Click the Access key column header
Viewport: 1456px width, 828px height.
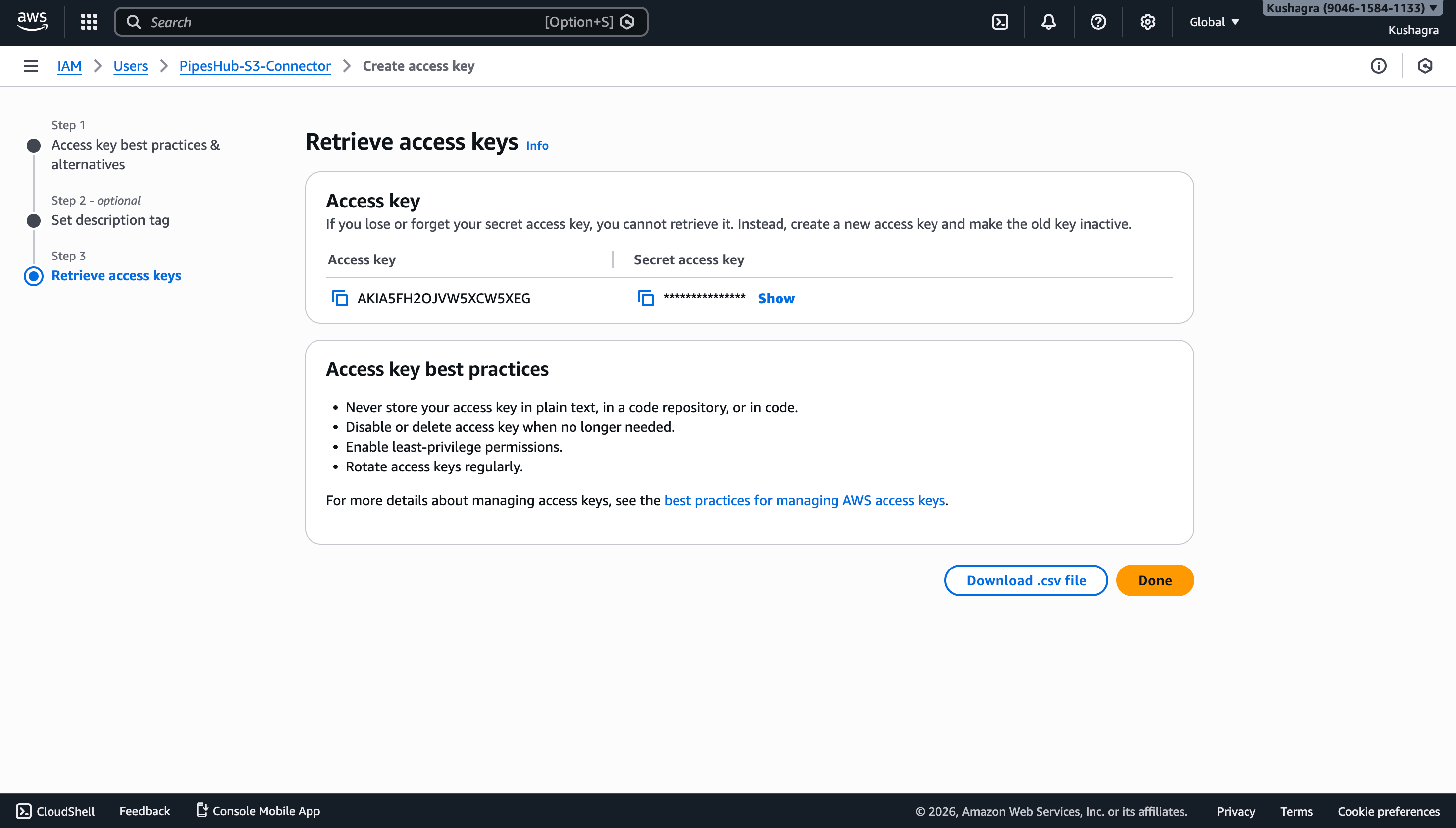tap(362, 260)
